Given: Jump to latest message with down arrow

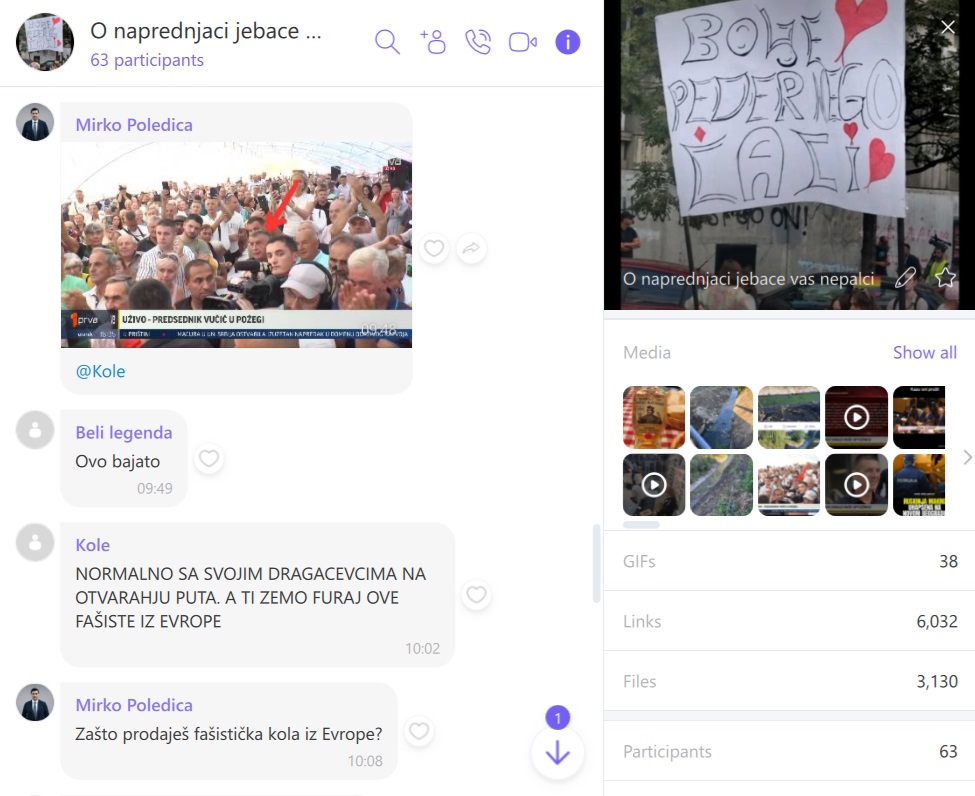Looking at the screenshot, I should click(558, 752).
